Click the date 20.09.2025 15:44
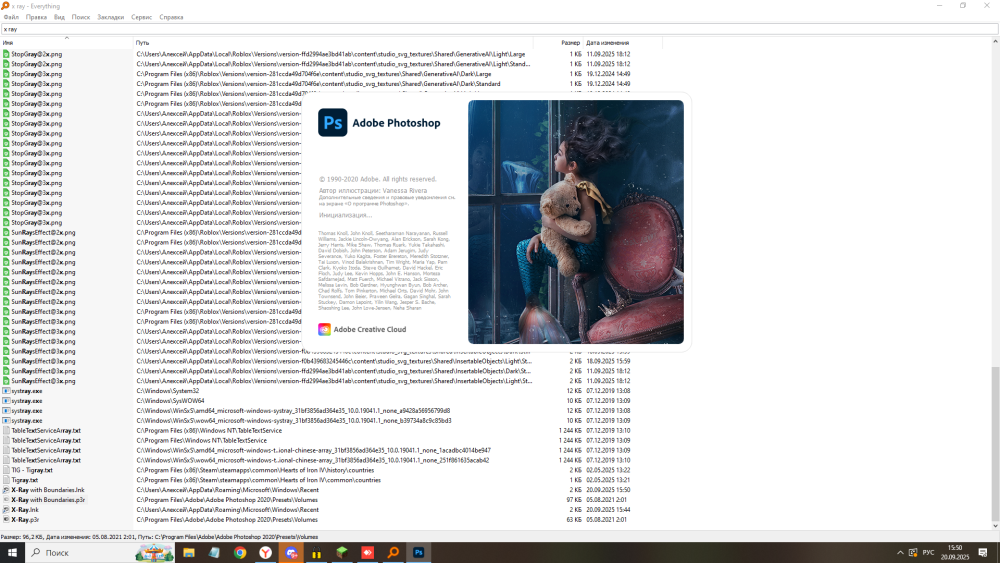This screenshot has width=1000, height=563. pos(608,509)
